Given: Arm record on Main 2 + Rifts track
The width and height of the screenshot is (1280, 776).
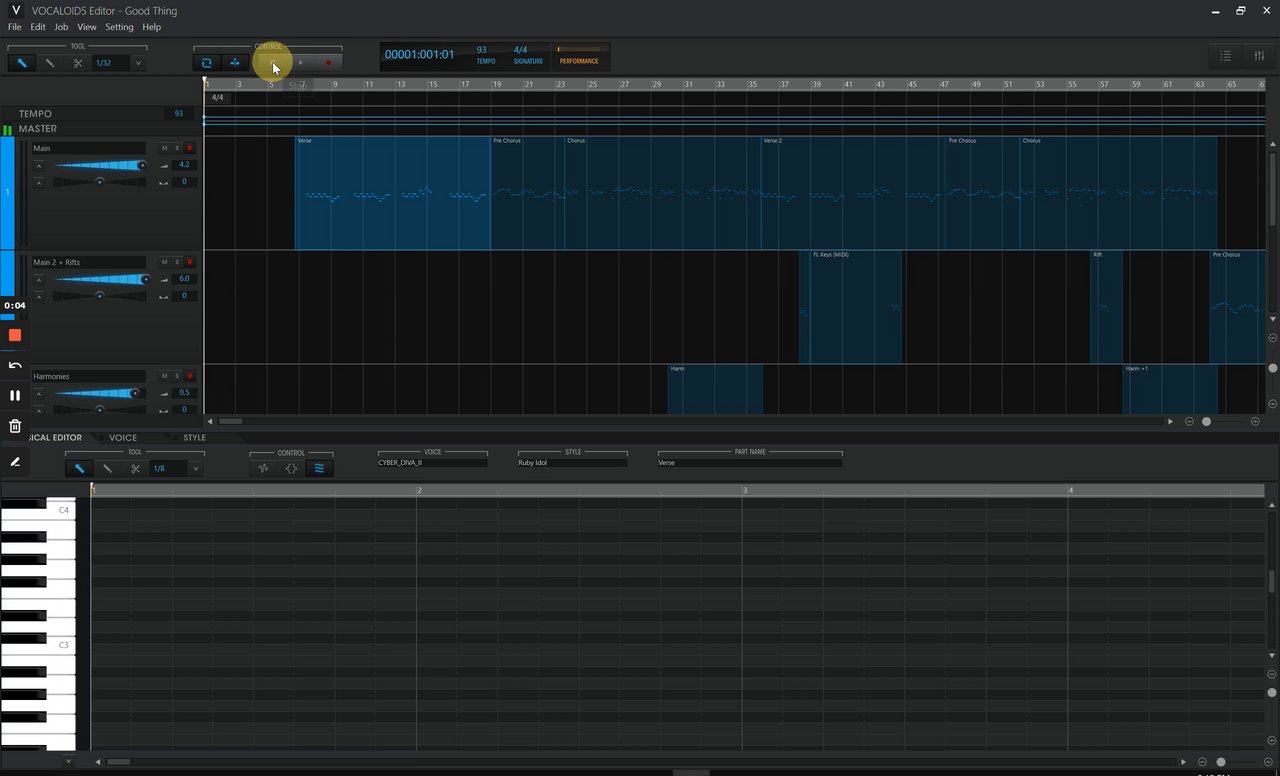Looking at the screenshot, I should coord(189,262).
